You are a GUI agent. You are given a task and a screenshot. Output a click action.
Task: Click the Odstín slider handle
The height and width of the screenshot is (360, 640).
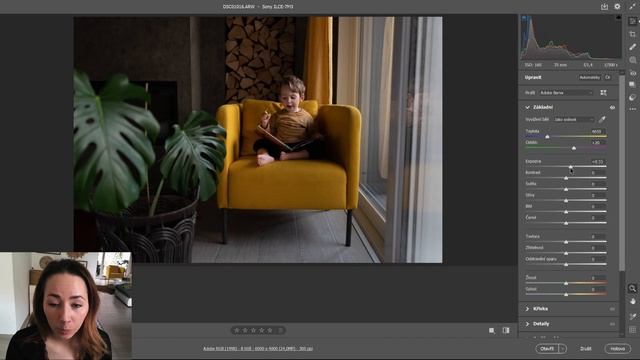574,148
